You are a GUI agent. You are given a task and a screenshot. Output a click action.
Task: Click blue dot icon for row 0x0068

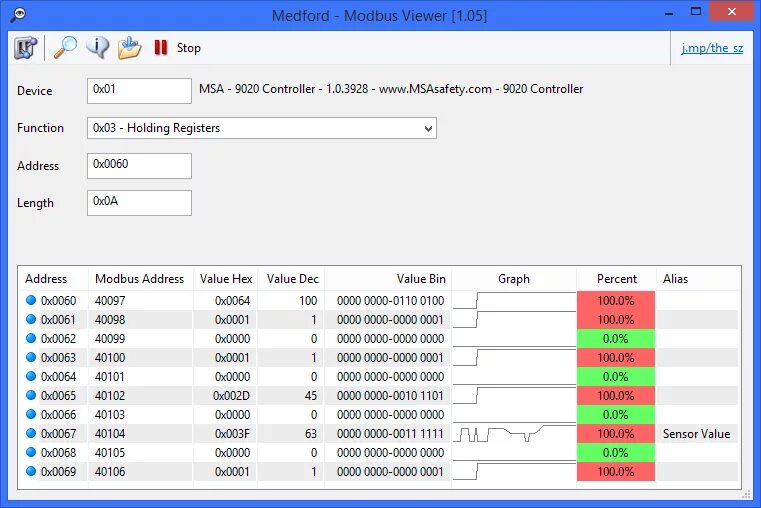tap(31, 452)
